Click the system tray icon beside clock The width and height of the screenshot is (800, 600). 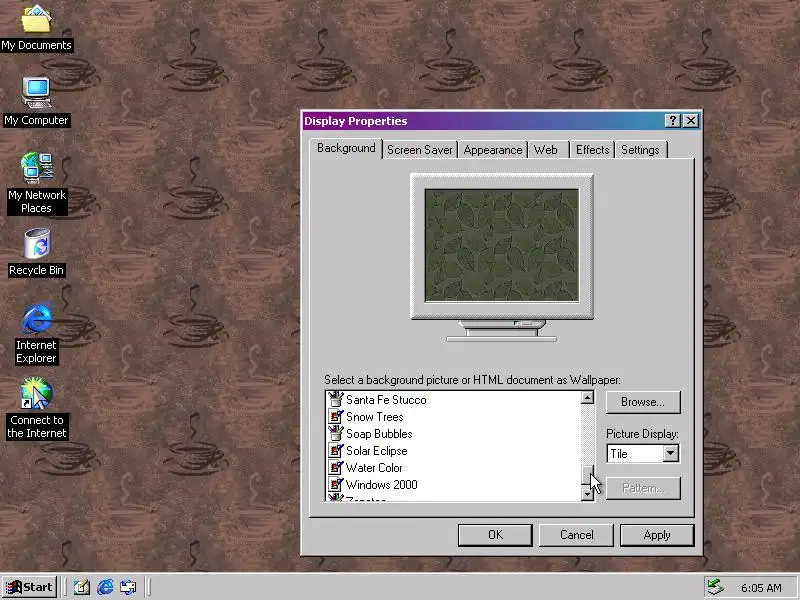(x=716, y=588)
